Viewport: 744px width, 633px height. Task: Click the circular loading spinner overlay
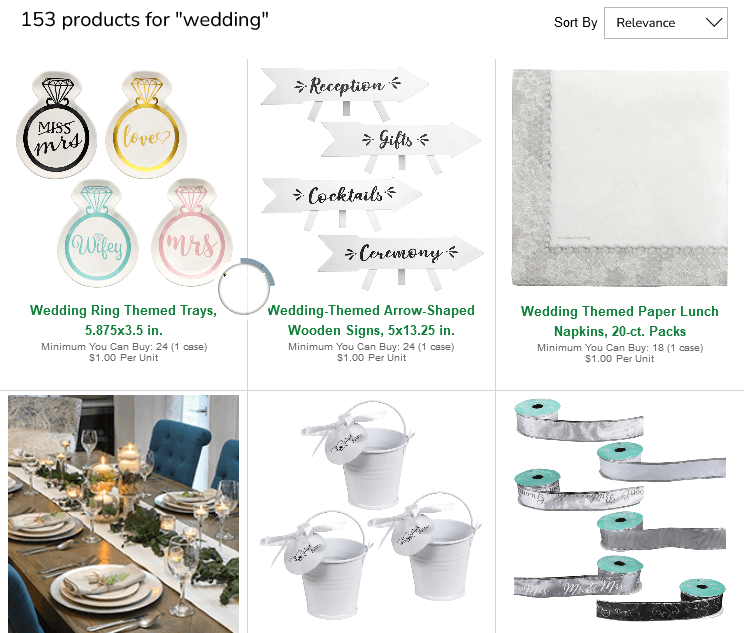point(246,286)
